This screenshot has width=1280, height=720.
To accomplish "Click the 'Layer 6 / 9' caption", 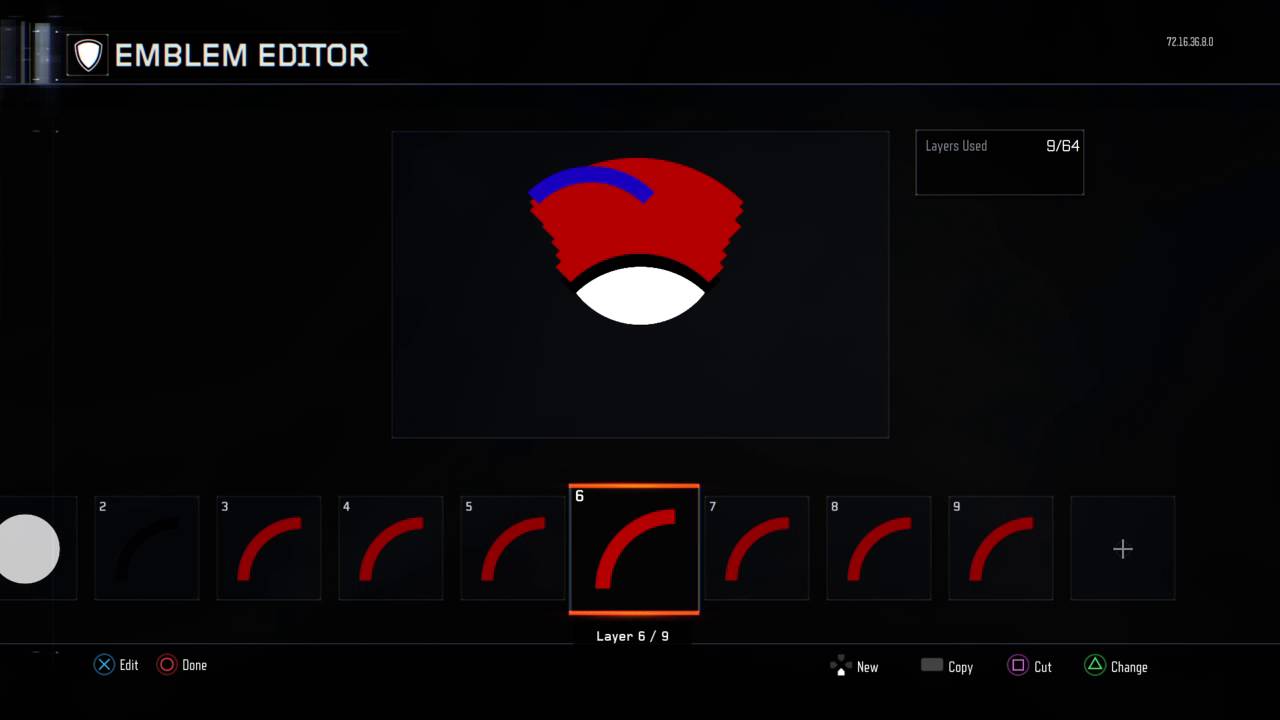I will pos(632,636).
